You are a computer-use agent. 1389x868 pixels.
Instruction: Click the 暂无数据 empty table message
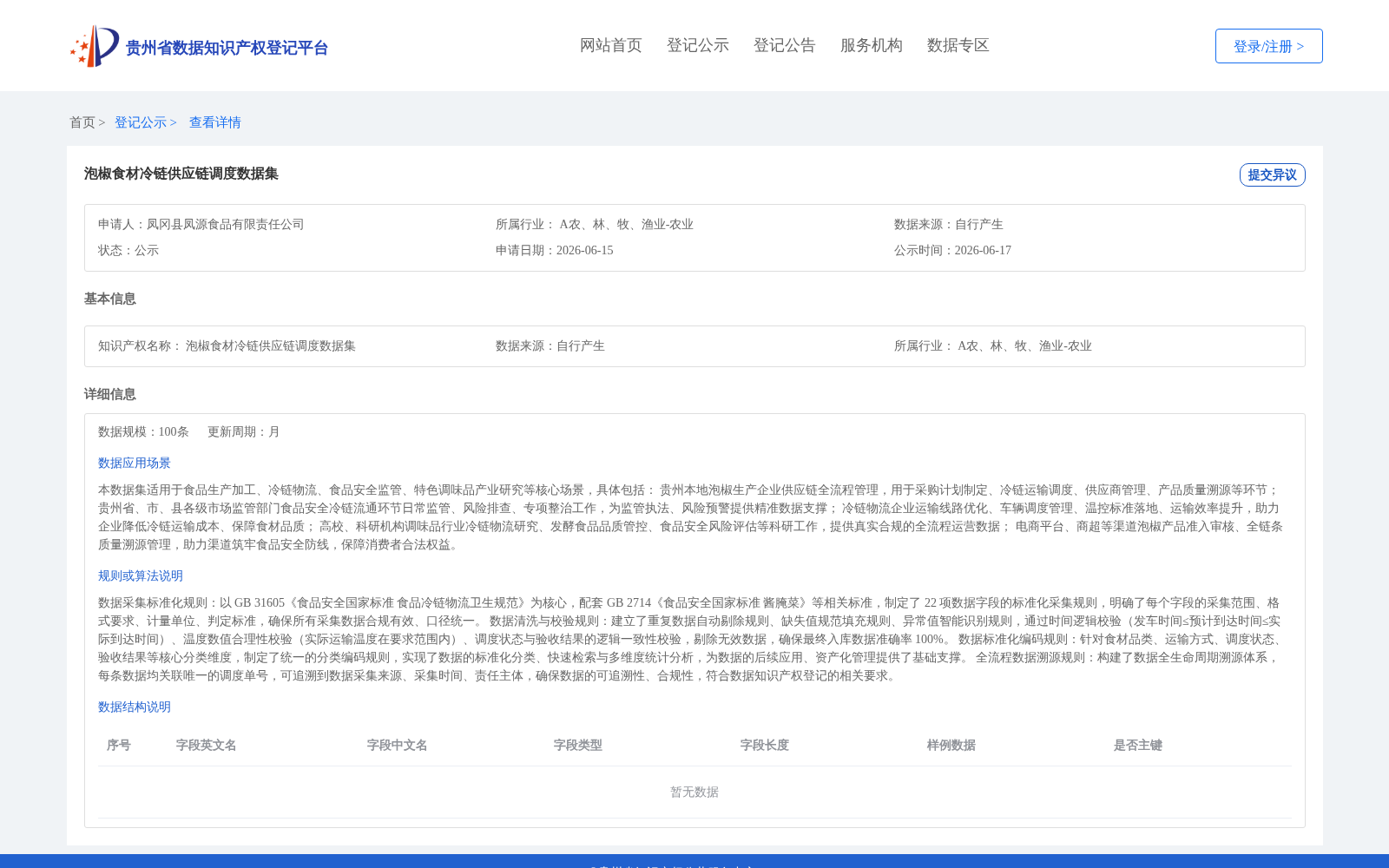pyautogui.click(x=694, y=792)
